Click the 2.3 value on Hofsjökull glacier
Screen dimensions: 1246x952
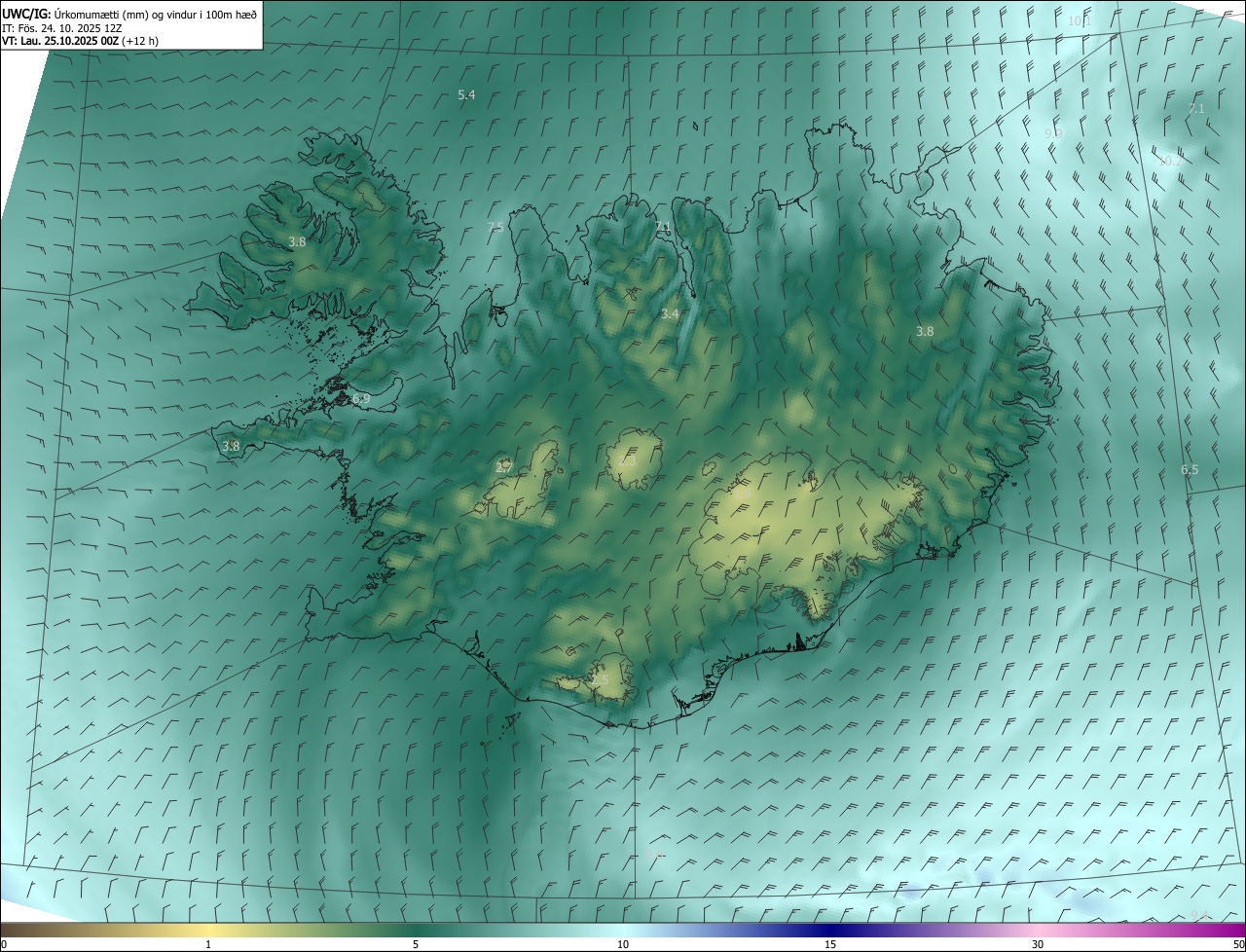click(x=629, y=460)
